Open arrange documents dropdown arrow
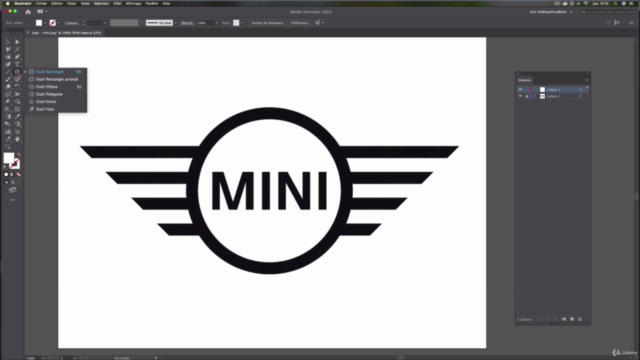Image resolution: width=640 pixels, height=360 pixels. [x=47, y=12]
